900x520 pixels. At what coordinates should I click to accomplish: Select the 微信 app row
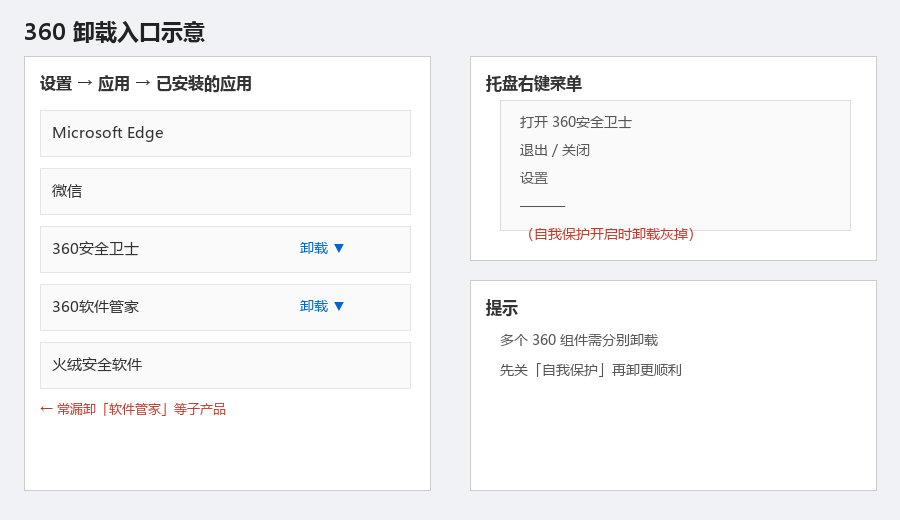pyautogui.click(x=225, y=191)
